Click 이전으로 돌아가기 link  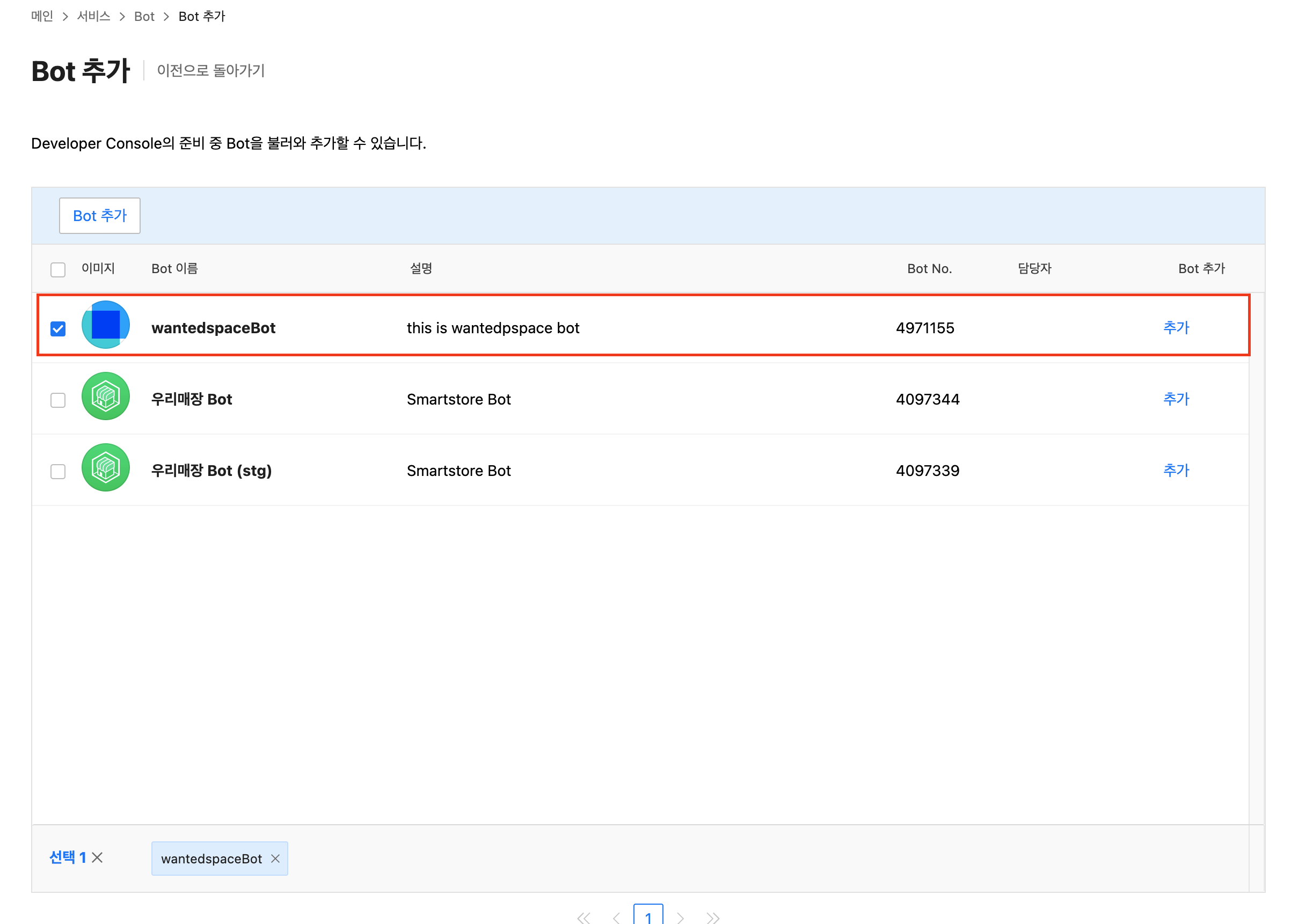click(x=211, y=70)
